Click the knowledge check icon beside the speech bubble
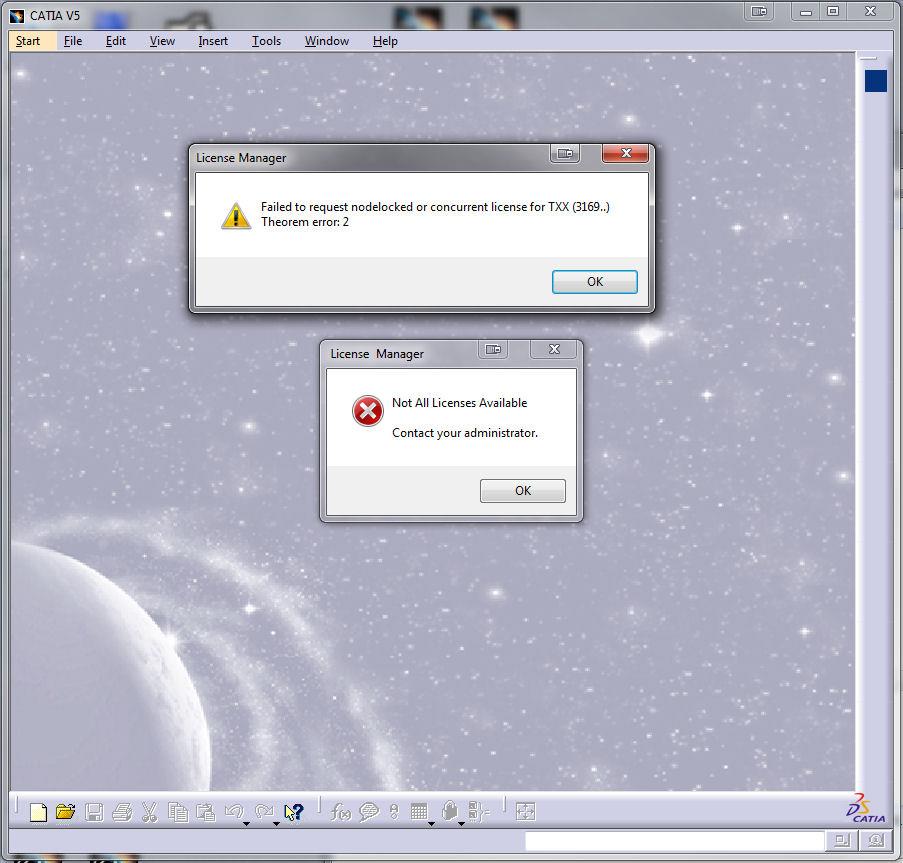The image size is (903, 863). (x=394, y=812)
